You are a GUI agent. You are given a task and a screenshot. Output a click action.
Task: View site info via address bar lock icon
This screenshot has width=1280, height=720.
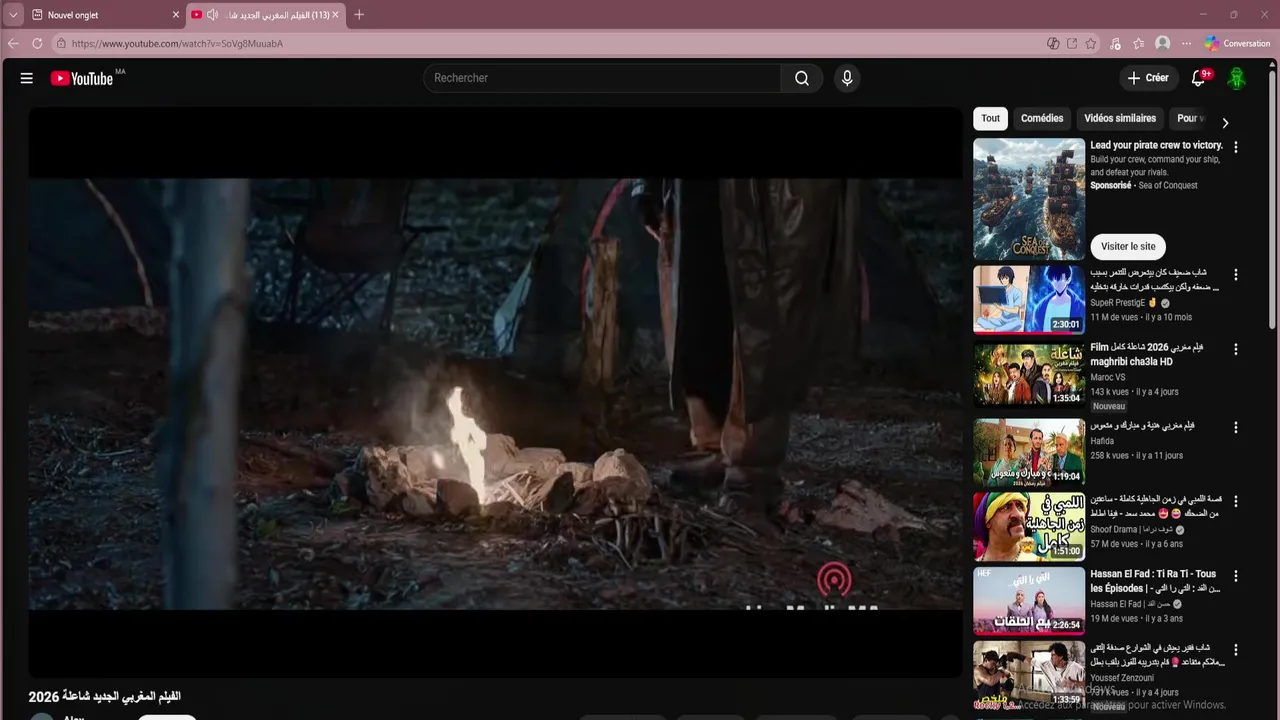point(61,43)
